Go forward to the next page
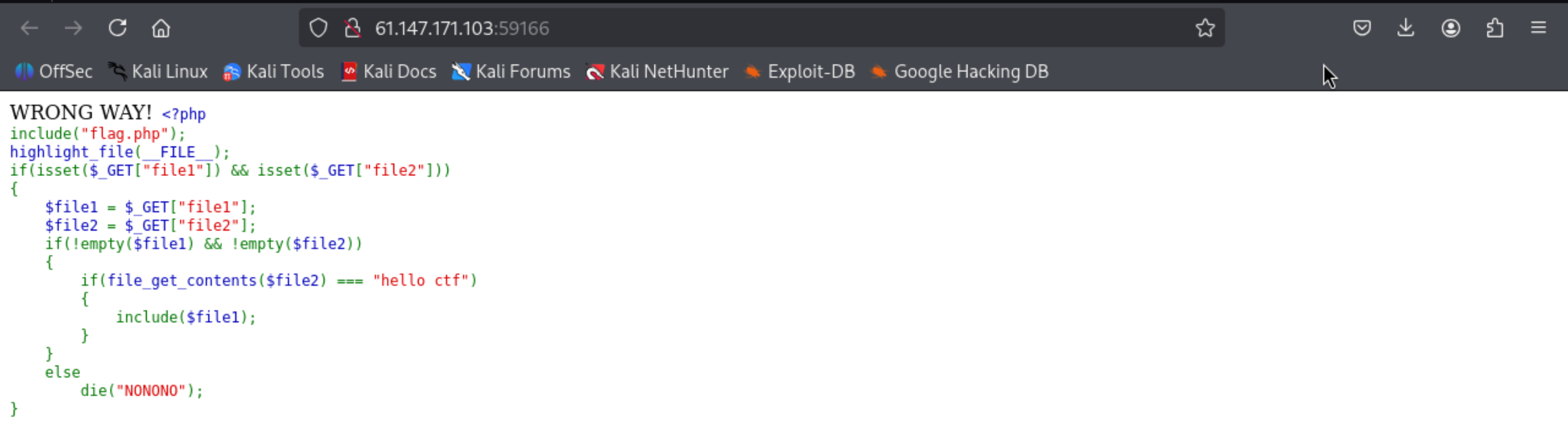 [x=73, y=28]
